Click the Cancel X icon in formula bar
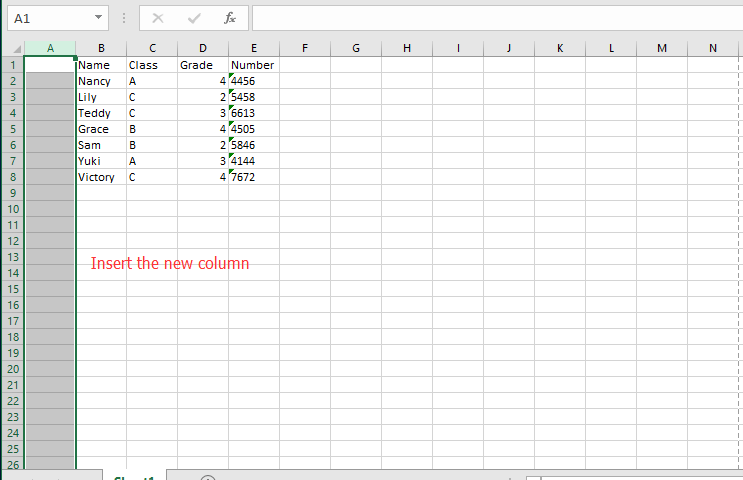 (158, 18)
